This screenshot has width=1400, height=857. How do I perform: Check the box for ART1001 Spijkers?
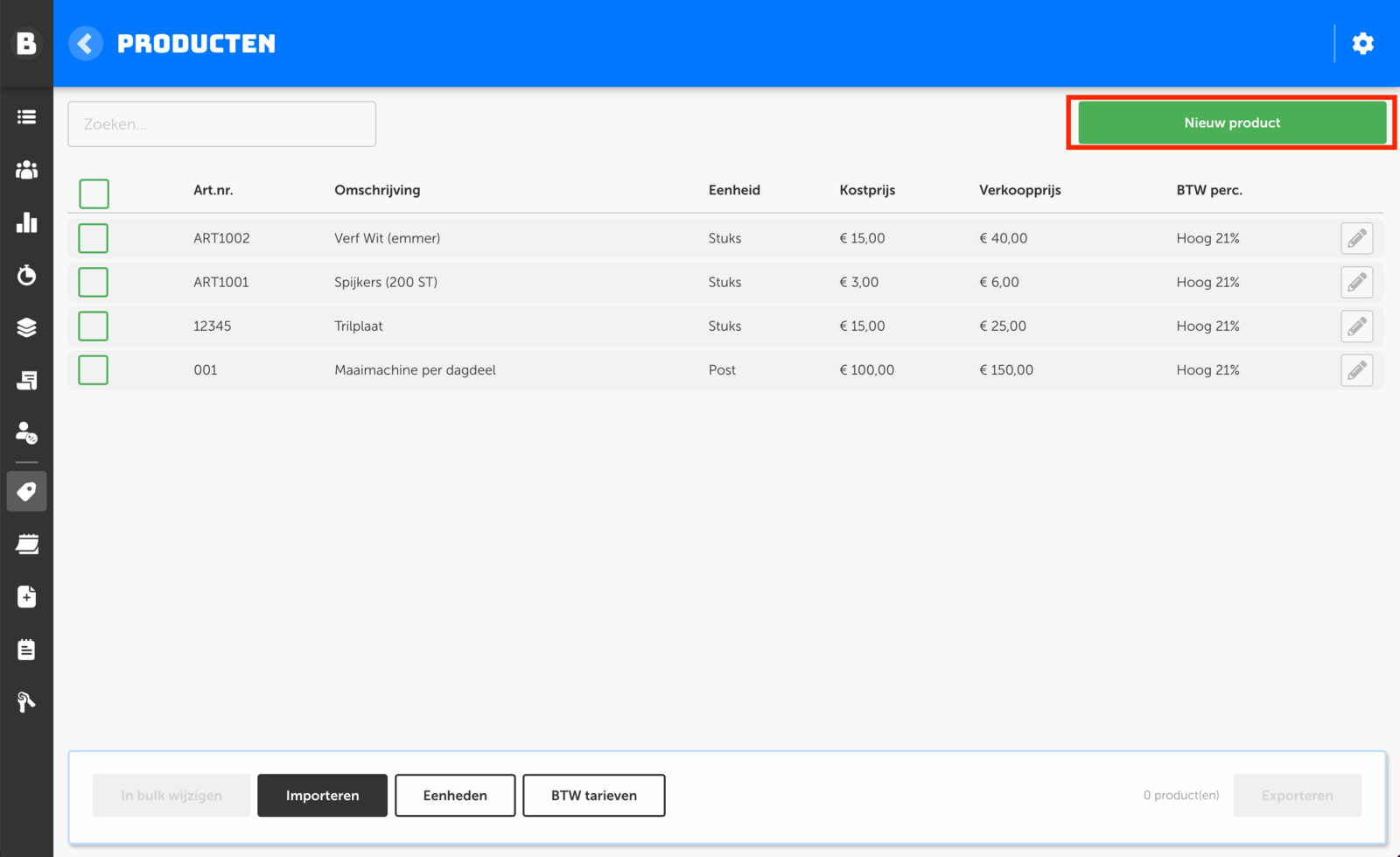click(x=94, y=282)
